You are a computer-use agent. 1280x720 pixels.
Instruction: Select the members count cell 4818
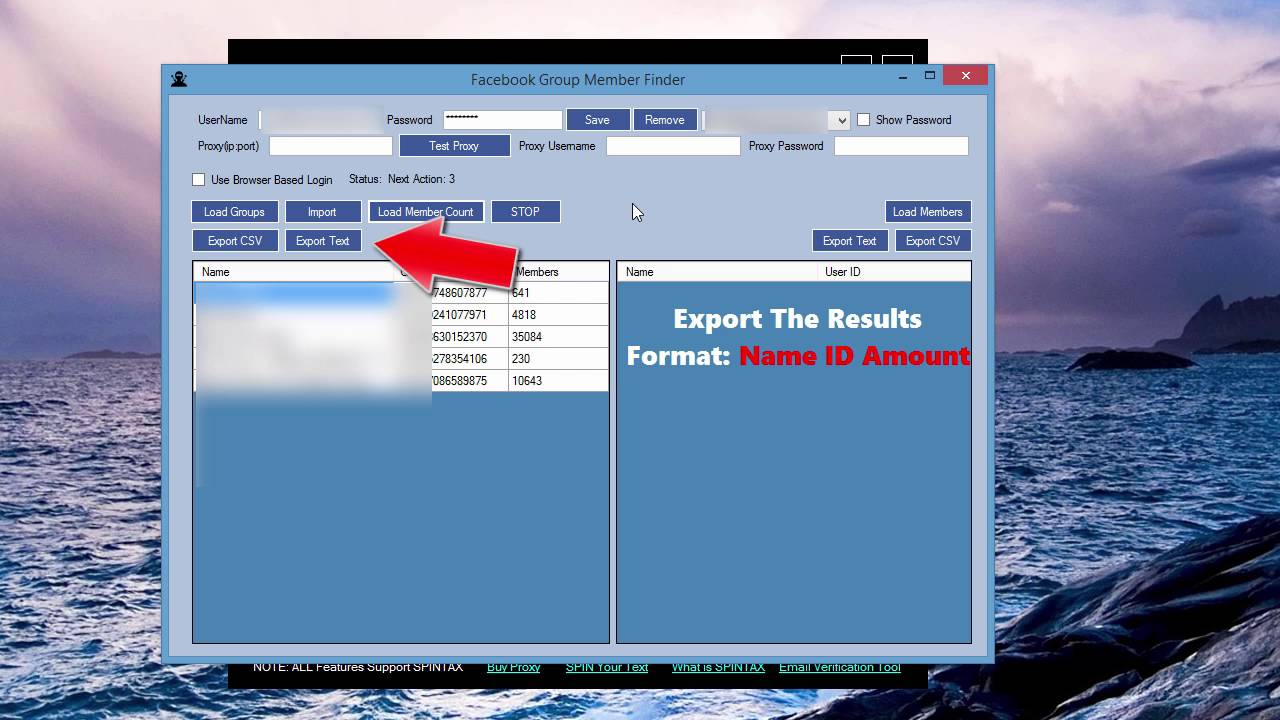click(558, 315)
